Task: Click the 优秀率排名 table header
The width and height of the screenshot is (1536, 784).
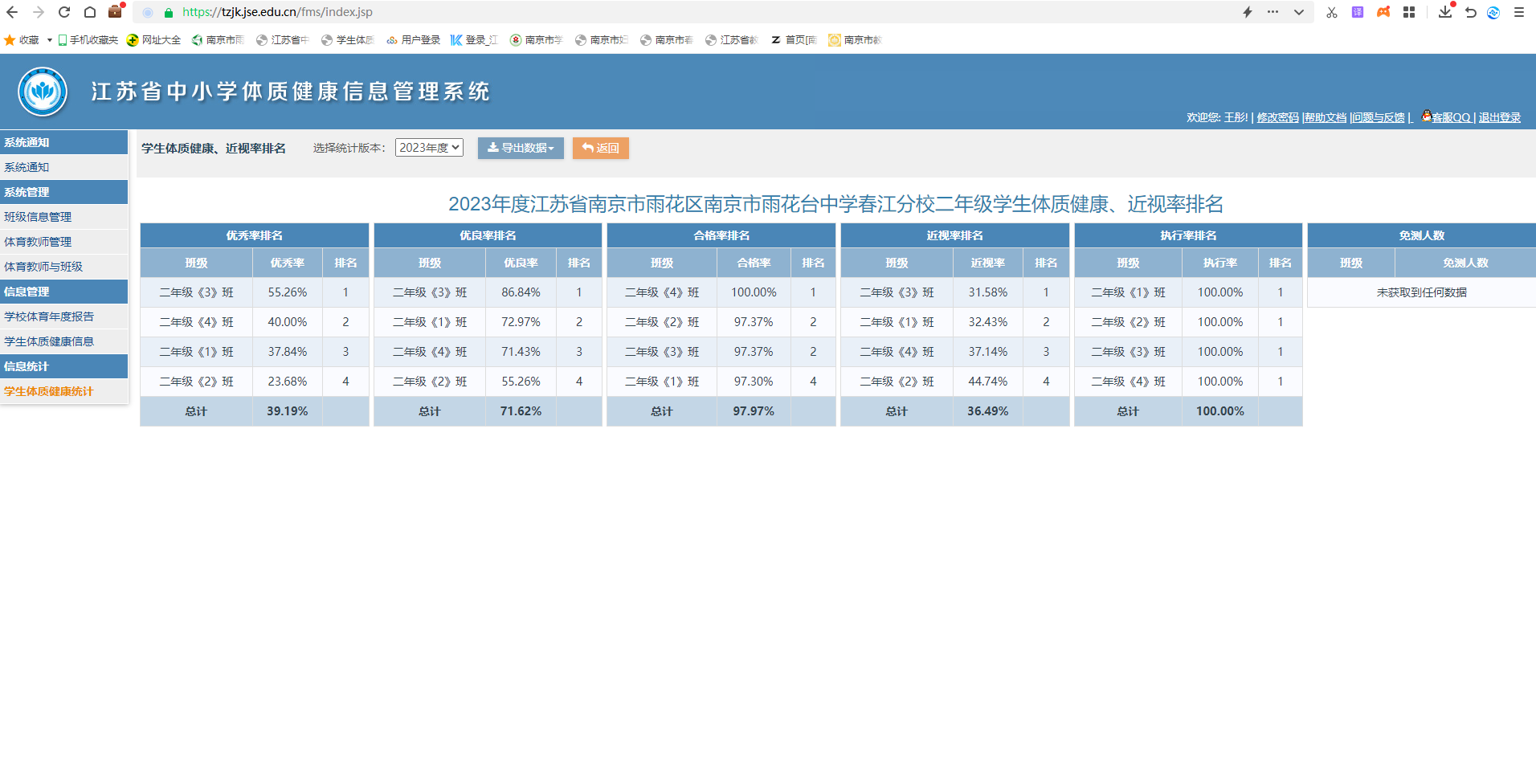Action: (x=255, y=235)
